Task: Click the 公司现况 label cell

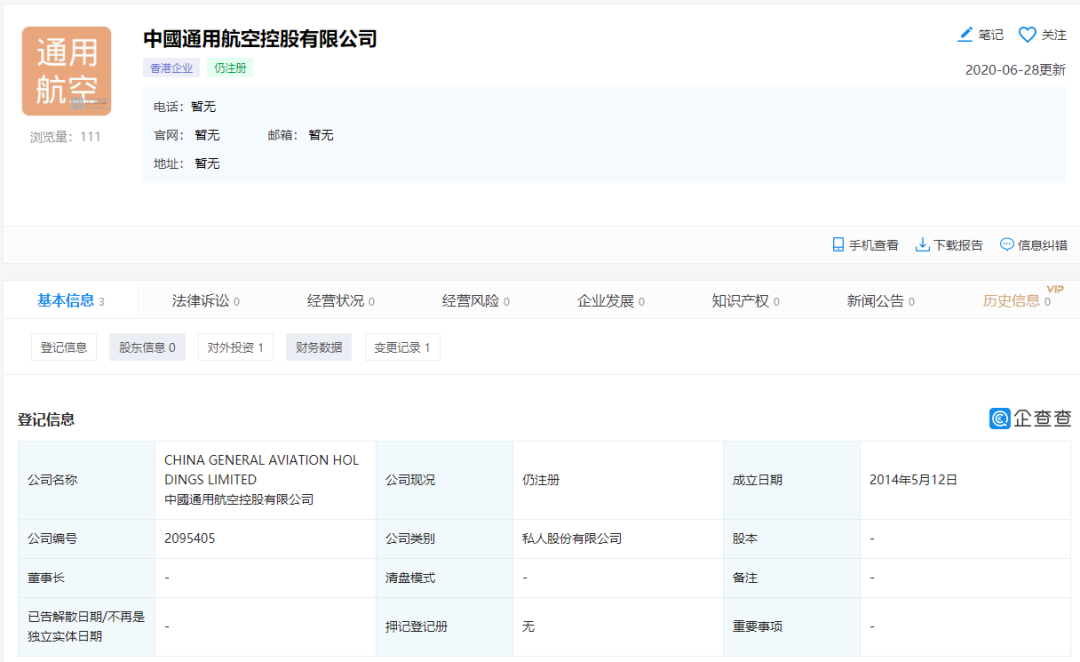Action: tap(444, 479)
